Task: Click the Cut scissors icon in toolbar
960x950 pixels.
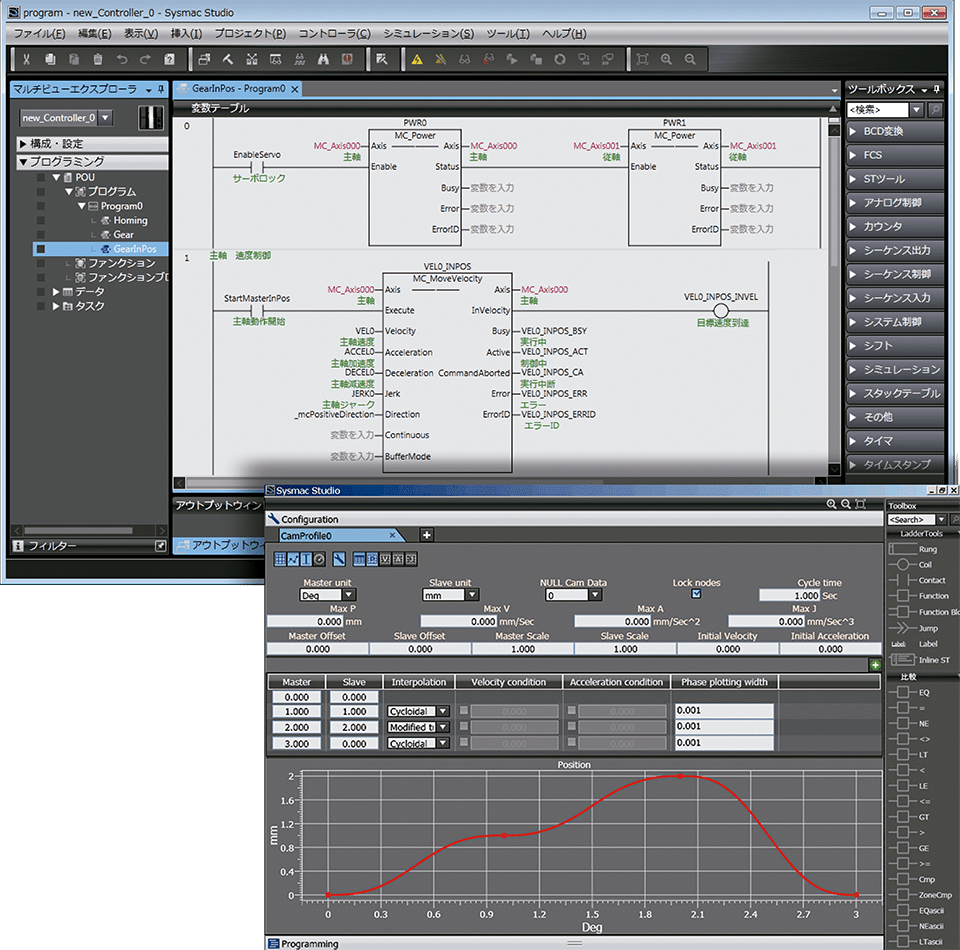Action: tap(26, 59)
